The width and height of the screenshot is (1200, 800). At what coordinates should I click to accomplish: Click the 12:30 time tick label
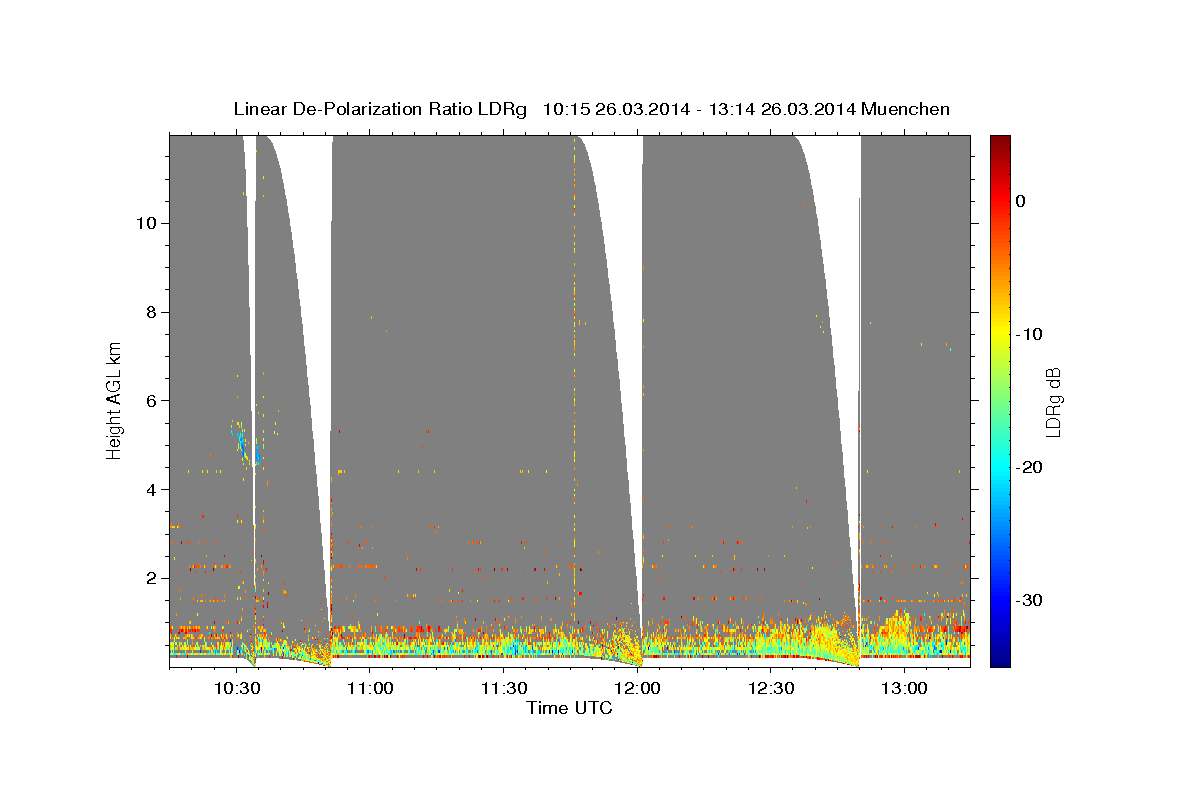tap(772, 688)
